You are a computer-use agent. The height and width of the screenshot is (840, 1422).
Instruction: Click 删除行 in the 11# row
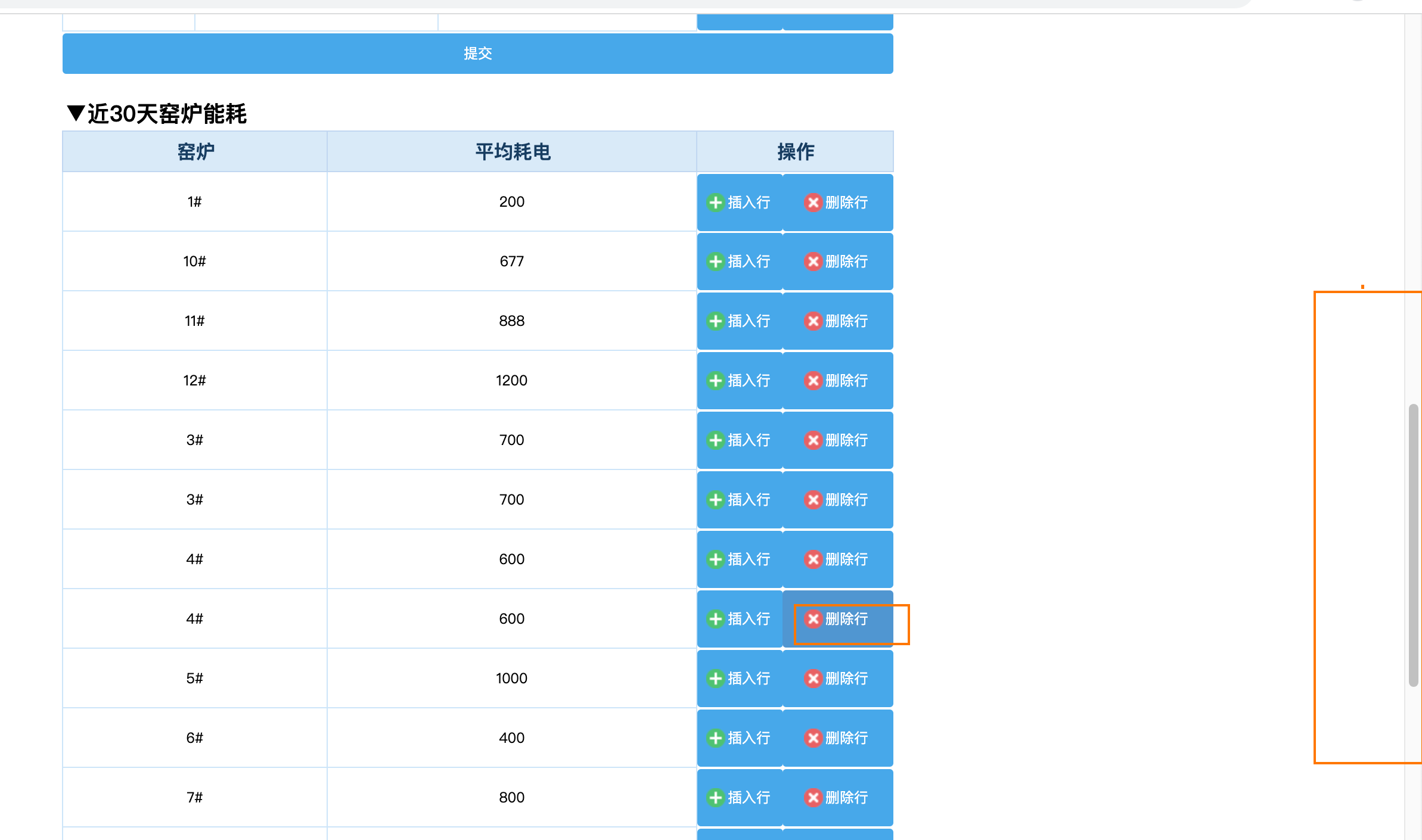pos(838,321)
